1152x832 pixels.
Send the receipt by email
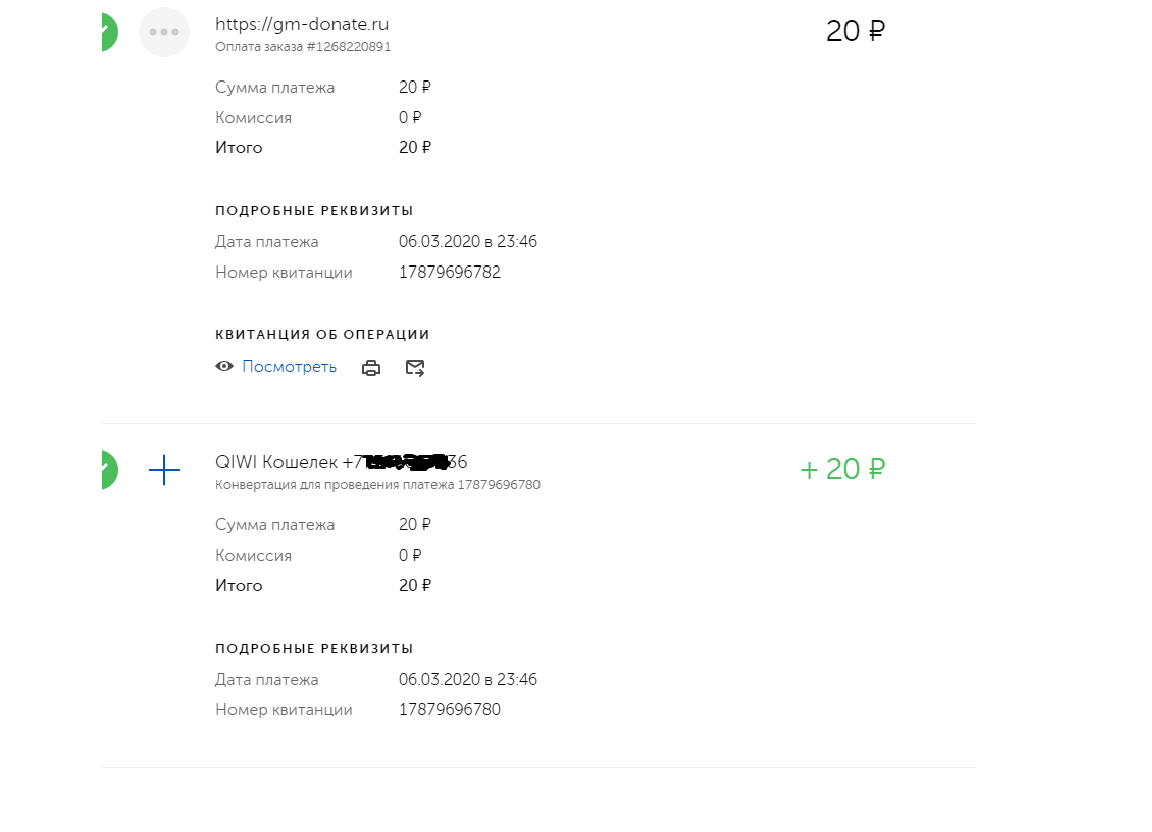coord(415,368)
